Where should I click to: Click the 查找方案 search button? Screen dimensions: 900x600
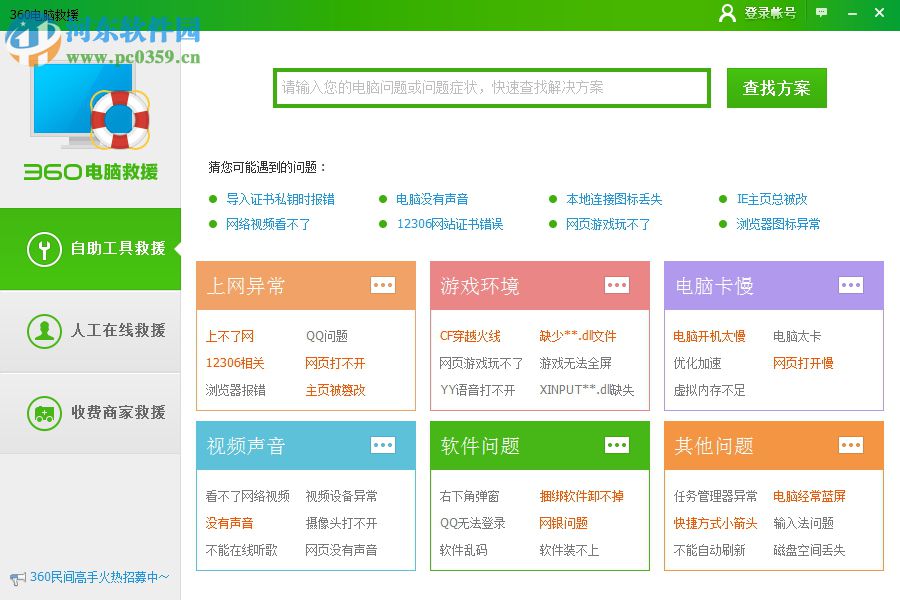point(776,88)
